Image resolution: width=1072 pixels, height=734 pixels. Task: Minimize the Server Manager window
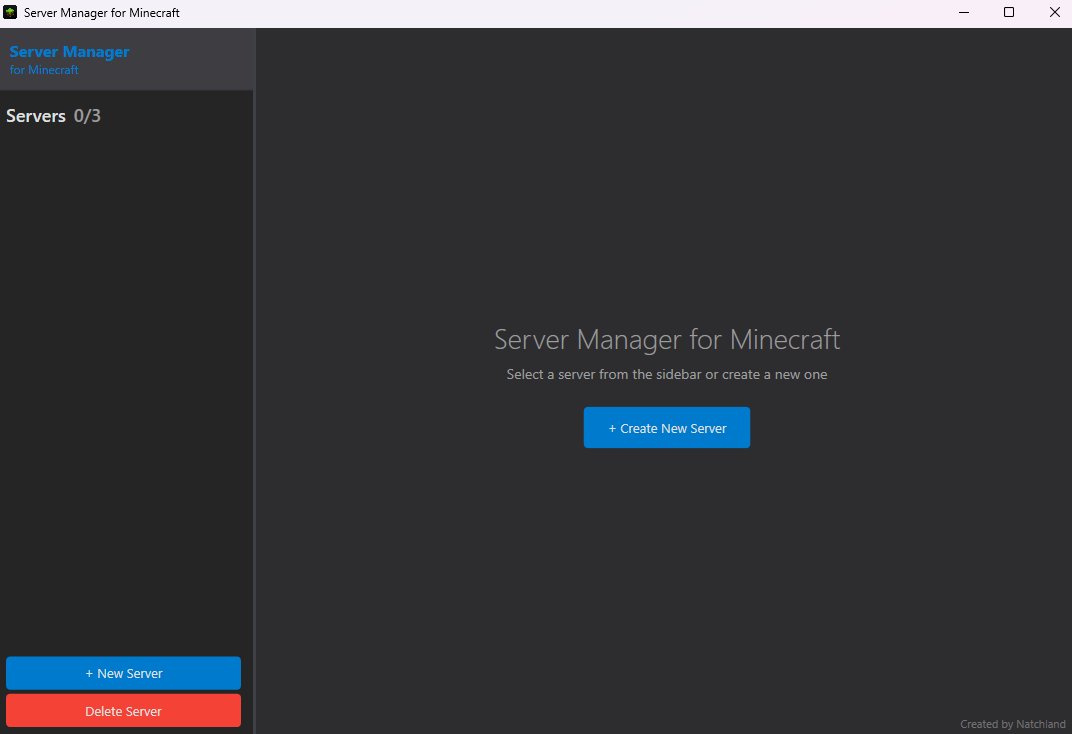(x=963, y=12)
